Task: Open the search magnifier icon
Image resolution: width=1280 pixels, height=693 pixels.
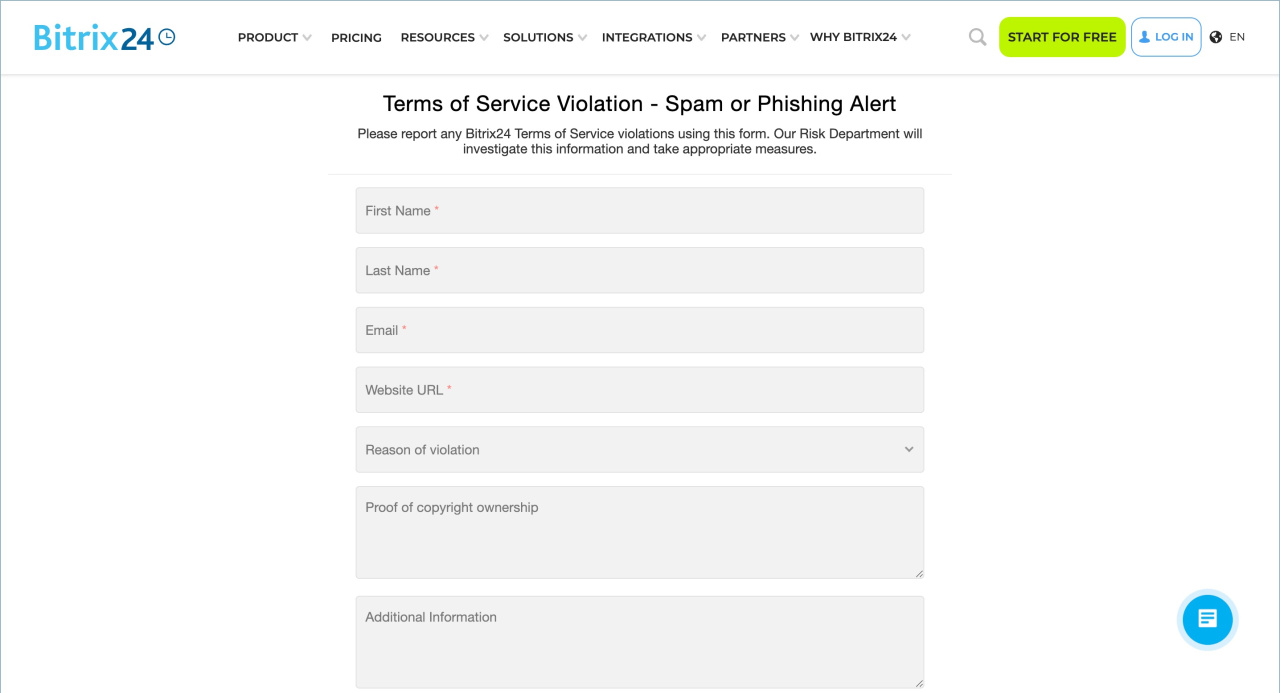Action: 977,37
